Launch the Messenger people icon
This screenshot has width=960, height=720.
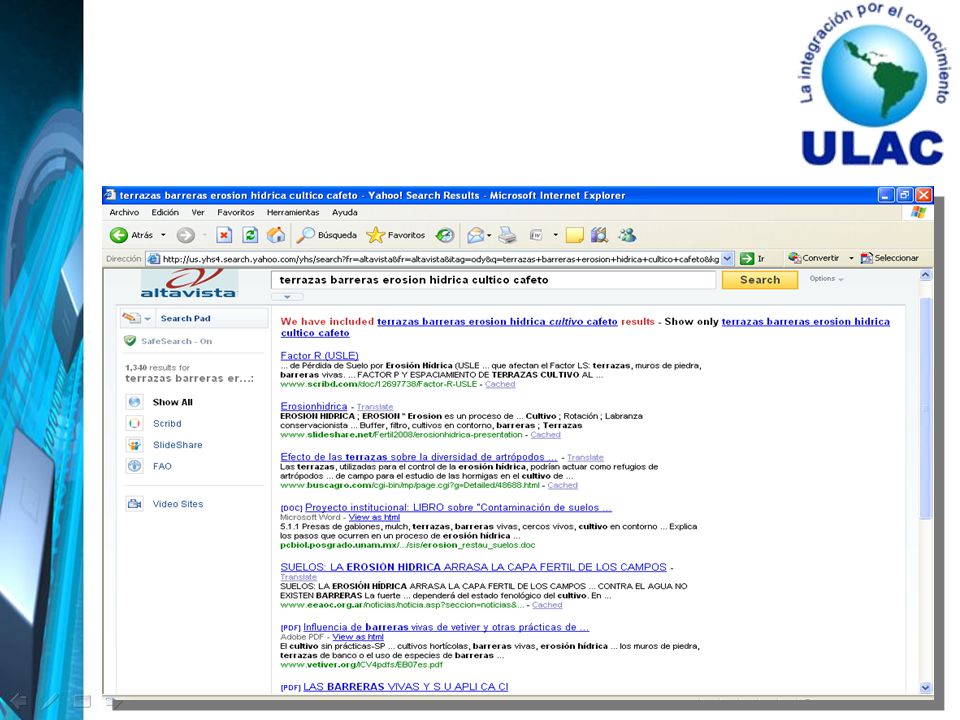click(x=627, y=235)
